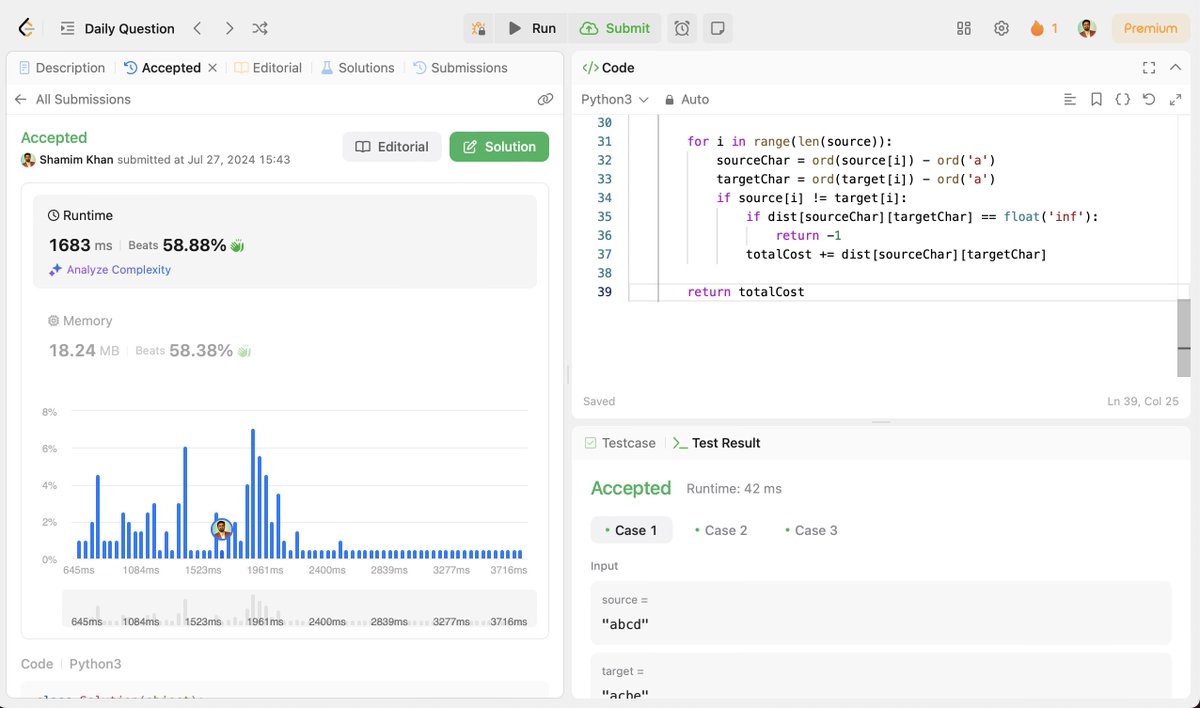
Task: Open the Python3 language dropdown
Action: pyautogui.click(x=615, y=99)
